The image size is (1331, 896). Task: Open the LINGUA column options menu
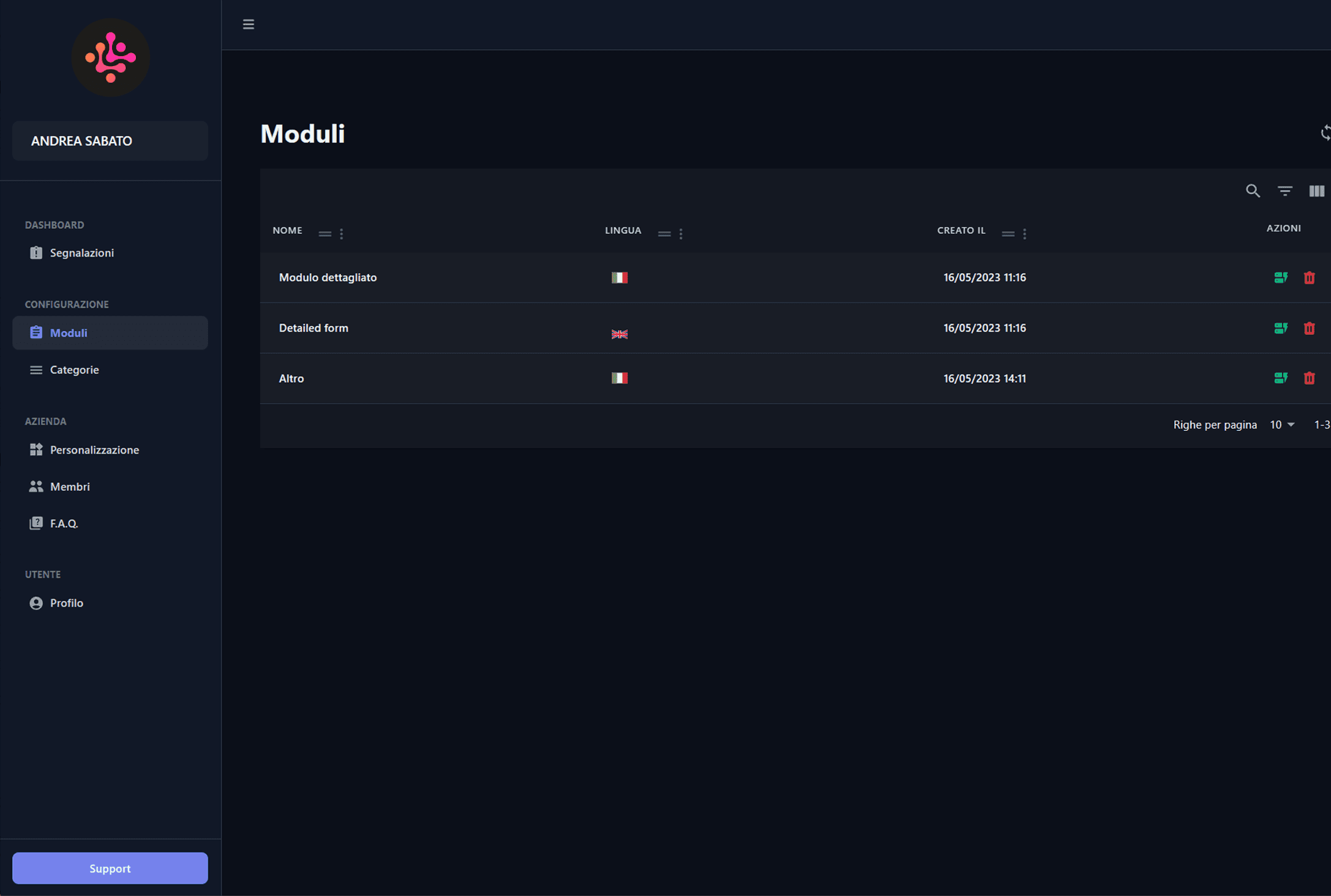(x=681, y=234)
